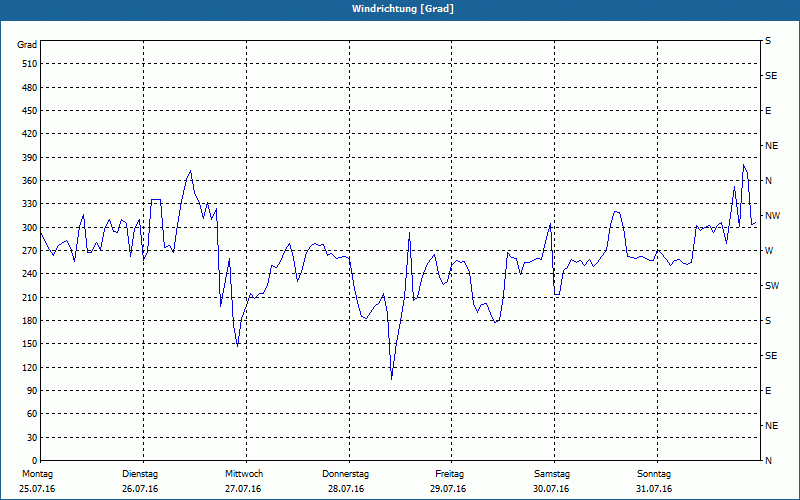Pick the 390 degree axis label
The width and height of the screenshot is (800, 500).
30,158
